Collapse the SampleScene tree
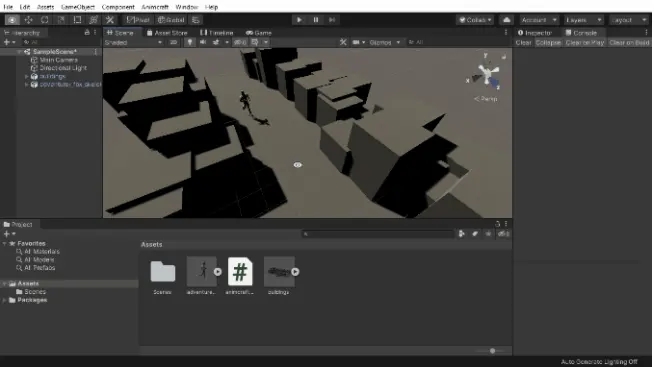The image size is (654, 367). (x=19, y=52)
